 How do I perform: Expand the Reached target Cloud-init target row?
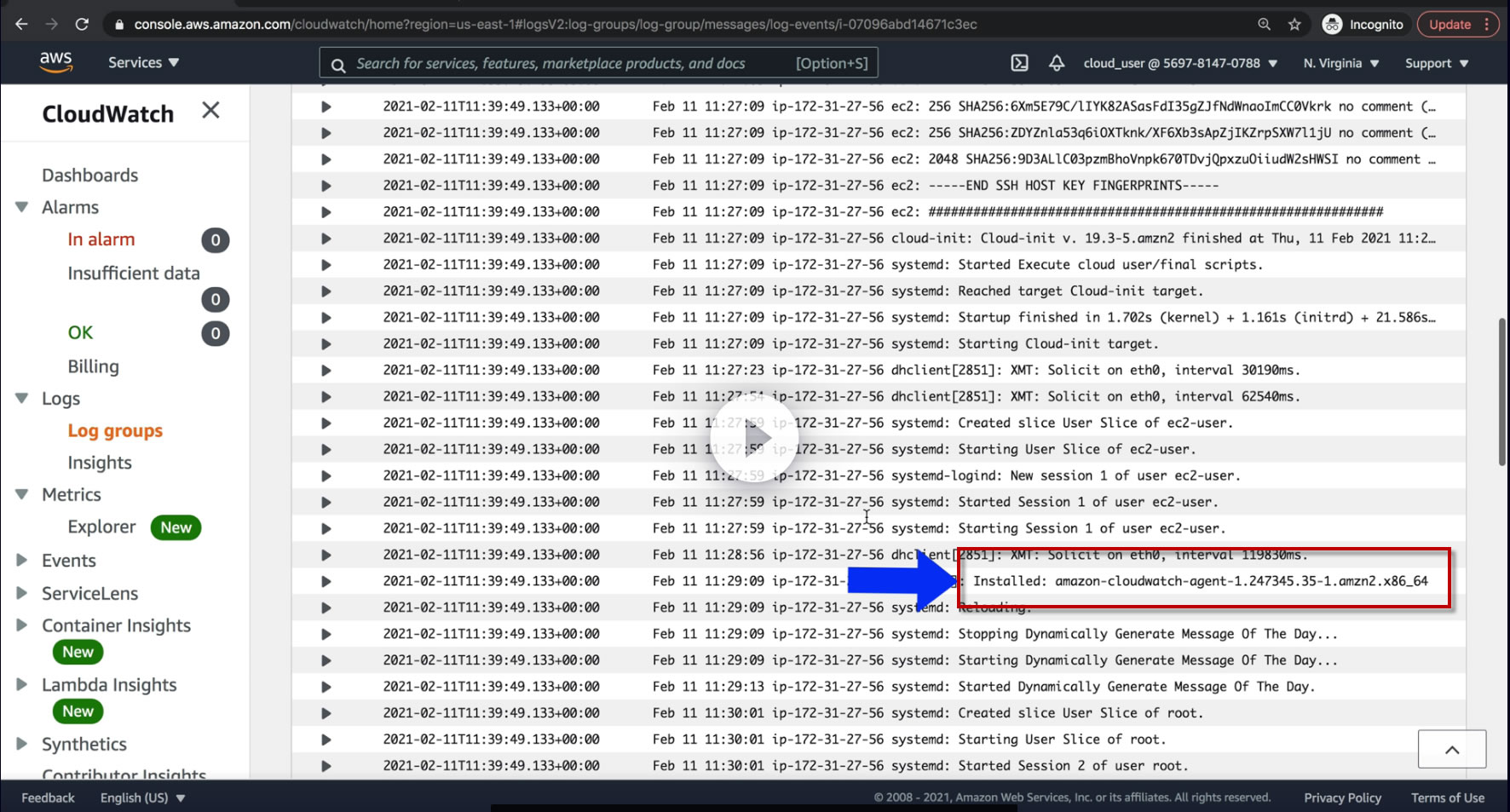coord(326,291)
